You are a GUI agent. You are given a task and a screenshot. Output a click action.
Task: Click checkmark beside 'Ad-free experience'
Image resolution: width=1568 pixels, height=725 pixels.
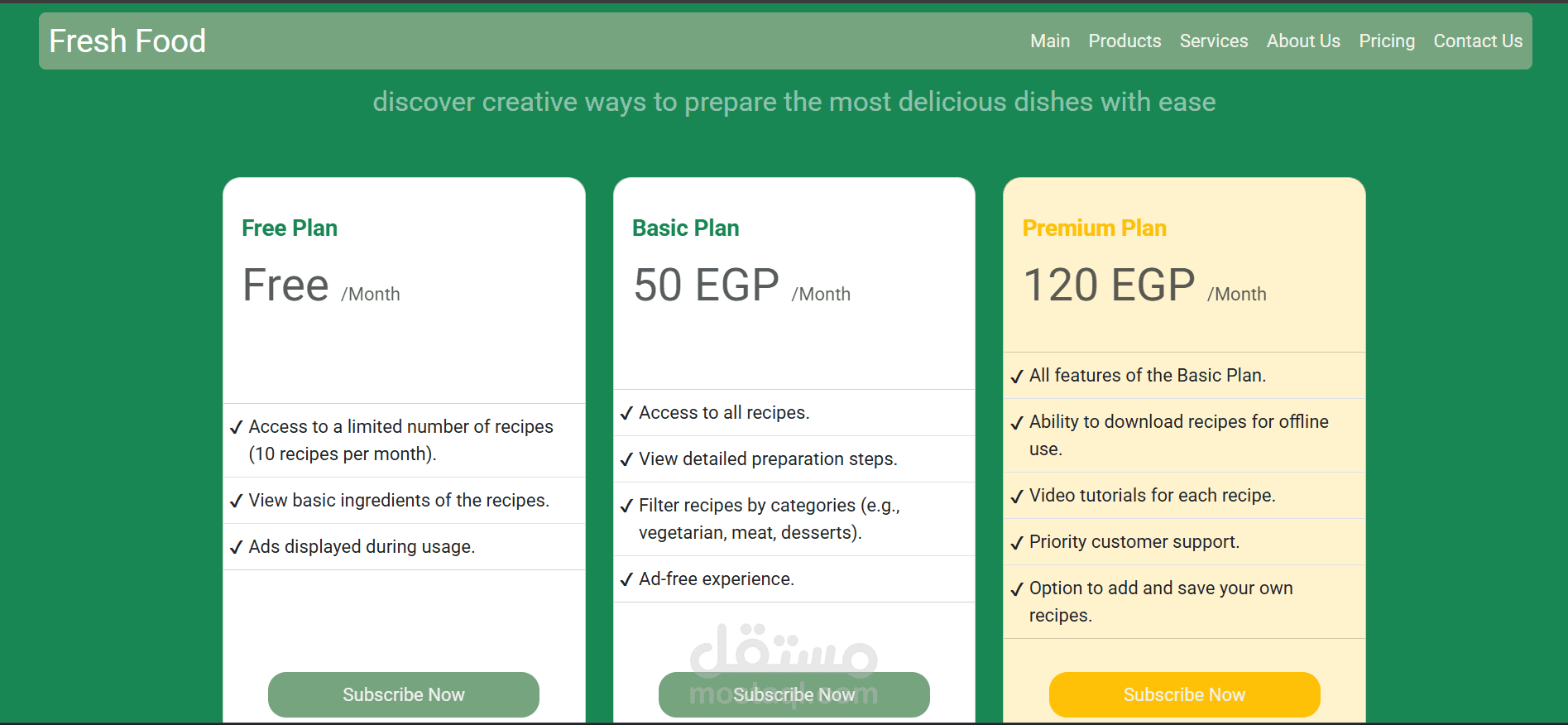click(626, 579)
